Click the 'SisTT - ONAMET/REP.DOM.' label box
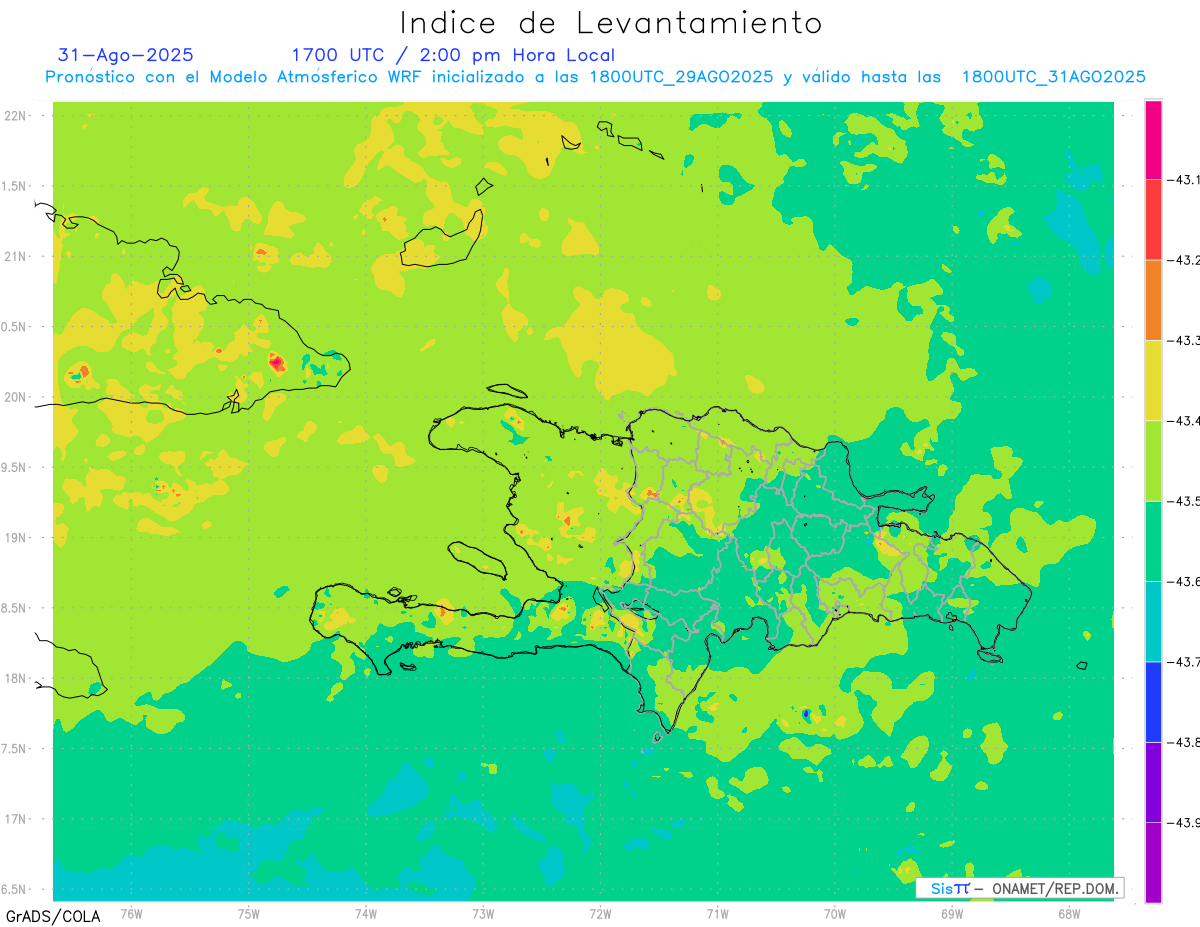Viewport: 1200px width, 927px height. 1019,888
